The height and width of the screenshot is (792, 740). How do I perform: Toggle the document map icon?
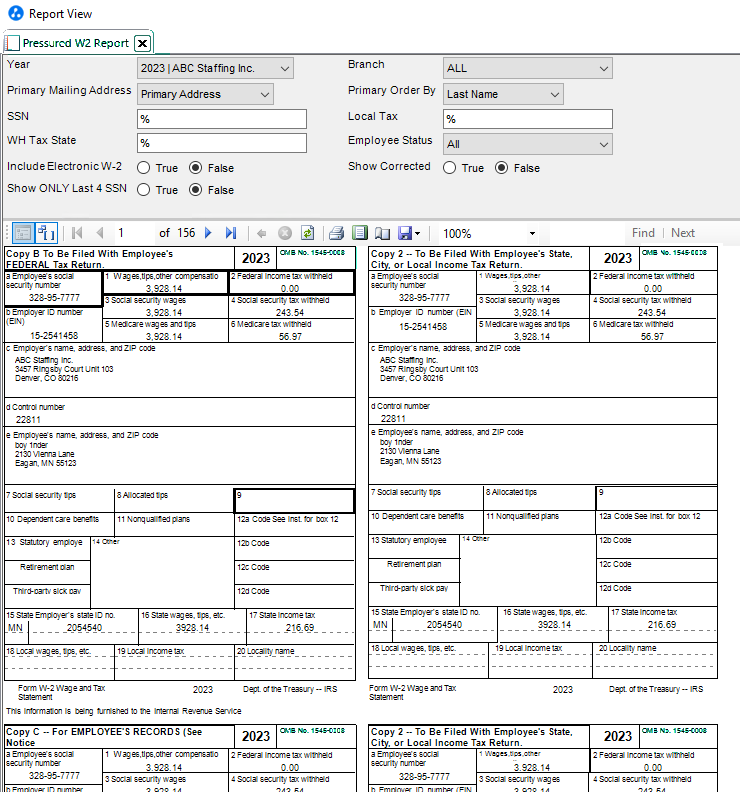tap(45, 233)
